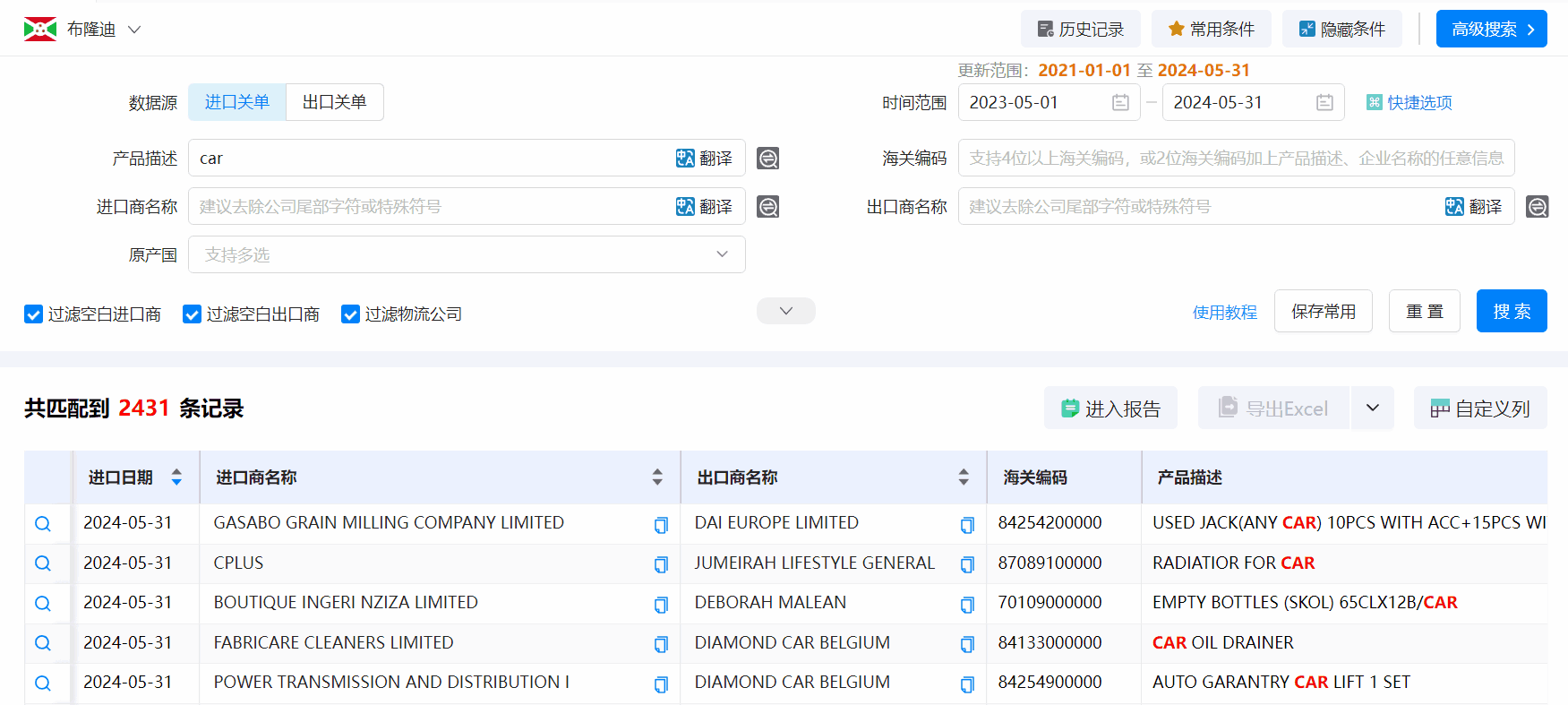Screen dimensions: 1568x705
Task: Click calendar icon in start date field
Action: tap(1120, 103)
